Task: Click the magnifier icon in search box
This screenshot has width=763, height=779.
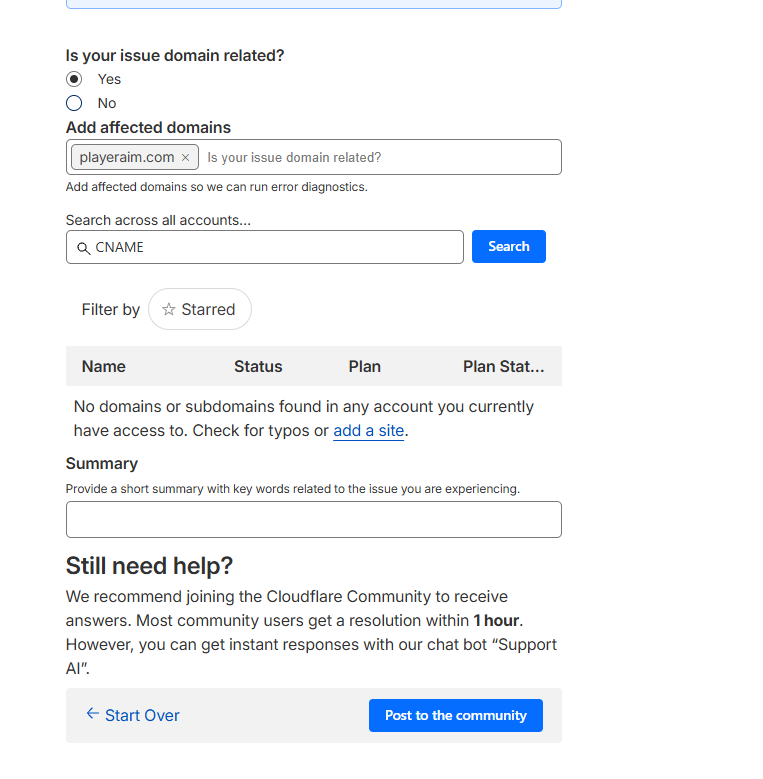Action: point(83,248)
